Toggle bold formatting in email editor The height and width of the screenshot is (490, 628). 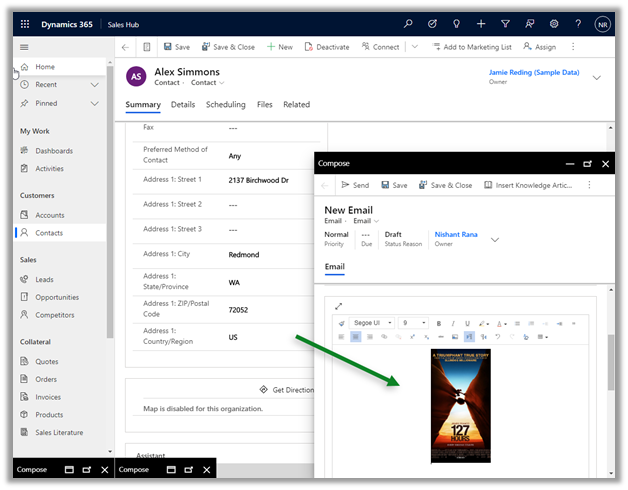438,323
